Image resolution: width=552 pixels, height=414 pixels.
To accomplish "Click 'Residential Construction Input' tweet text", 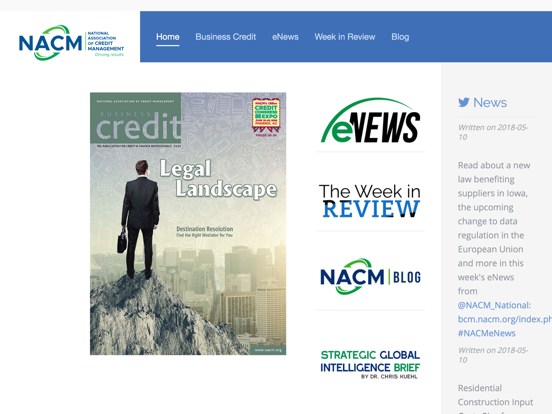I will [x=495, y=395].
